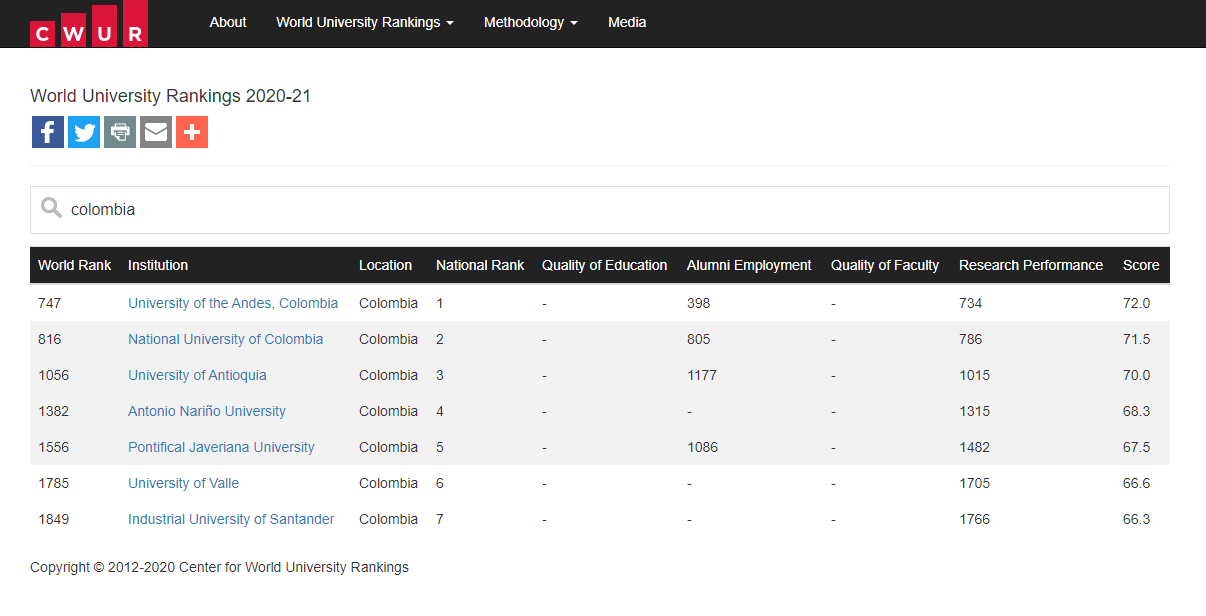
Task: Select research performance value 1766
Action: tap(974, 519)
